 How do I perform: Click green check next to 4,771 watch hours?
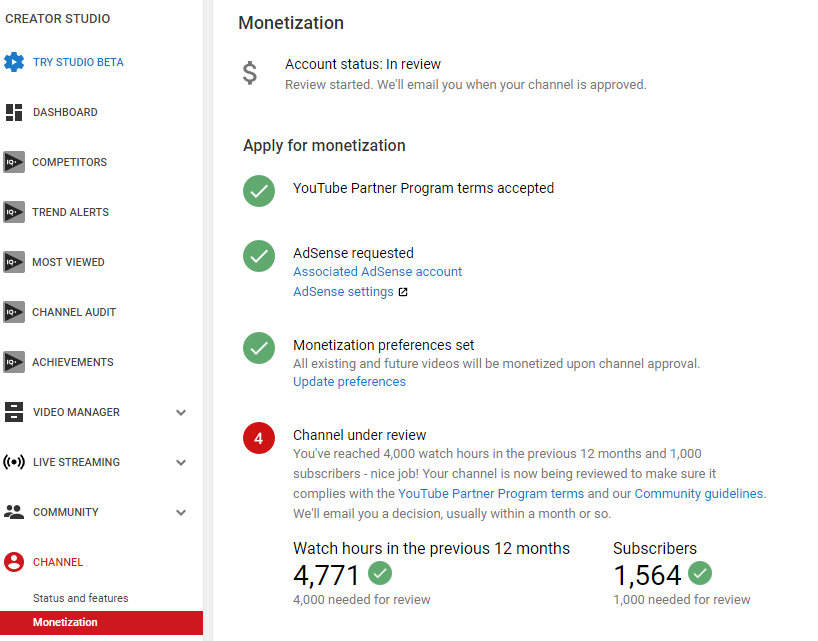pos(380,573)
